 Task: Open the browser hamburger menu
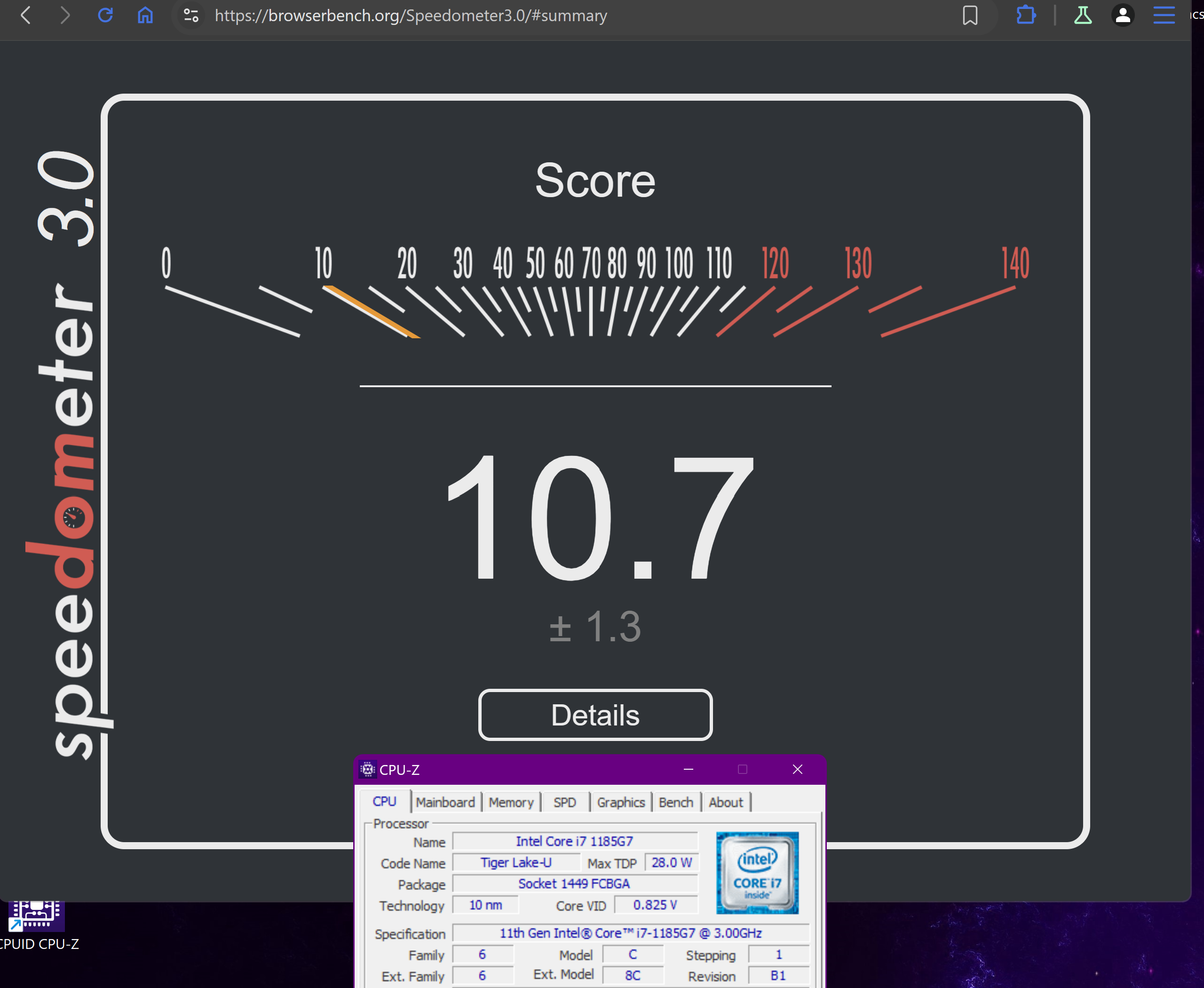coord(1164,16)
